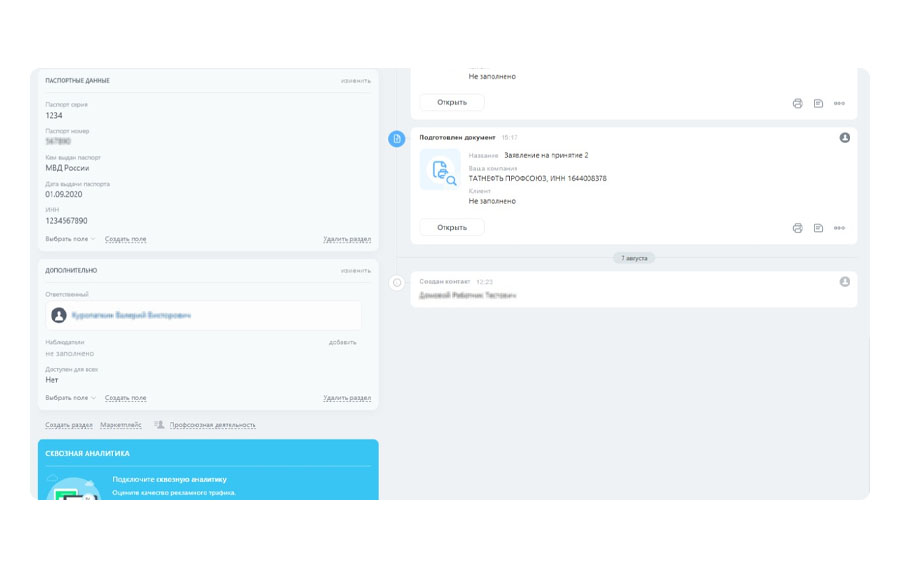
Task: Expand 'Выбрать поле' in passport data section
Action: tap(70, 239)
